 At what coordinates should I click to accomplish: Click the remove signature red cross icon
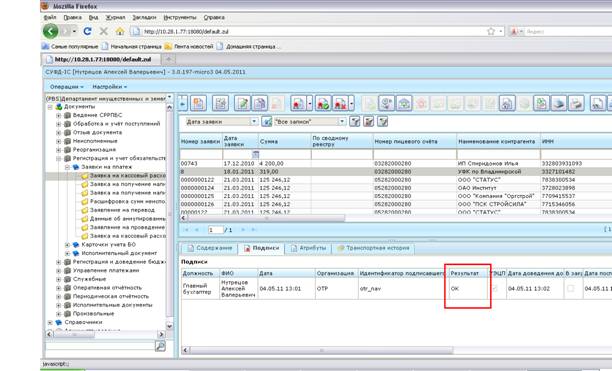[x=340, y=103]
